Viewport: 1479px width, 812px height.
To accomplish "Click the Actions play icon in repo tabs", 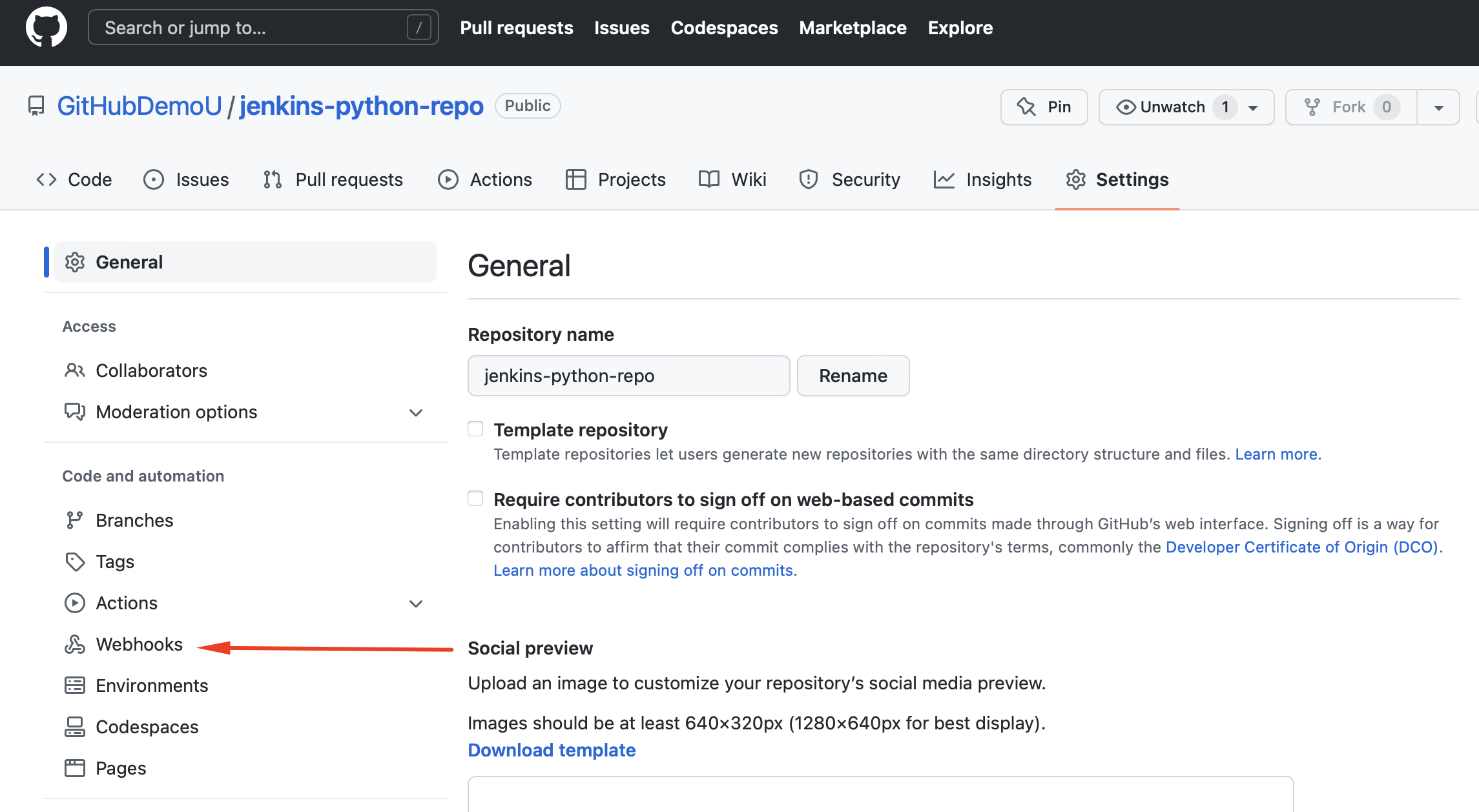I will [x=448, y=179].
